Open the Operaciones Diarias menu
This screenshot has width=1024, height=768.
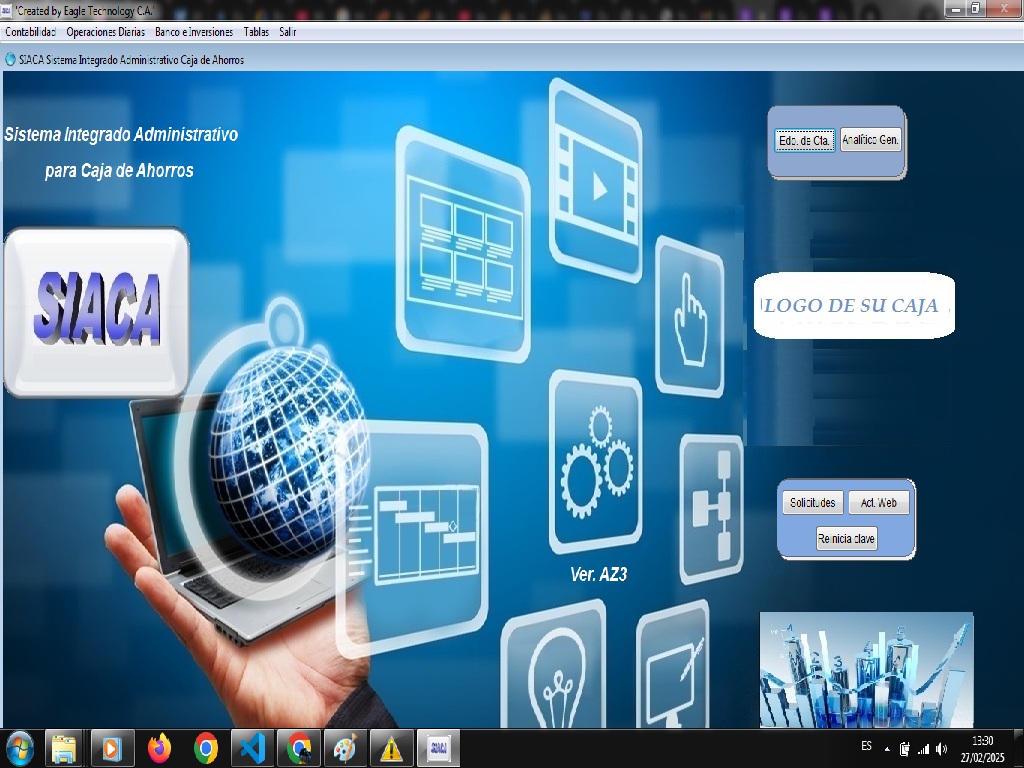click(105, 32)
